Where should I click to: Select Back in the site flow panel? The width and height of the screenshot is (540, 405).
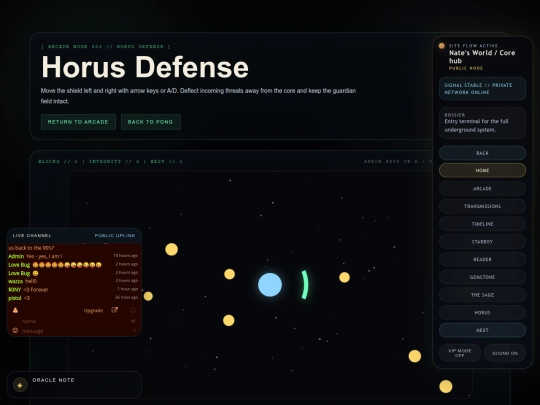pos(482,153)
